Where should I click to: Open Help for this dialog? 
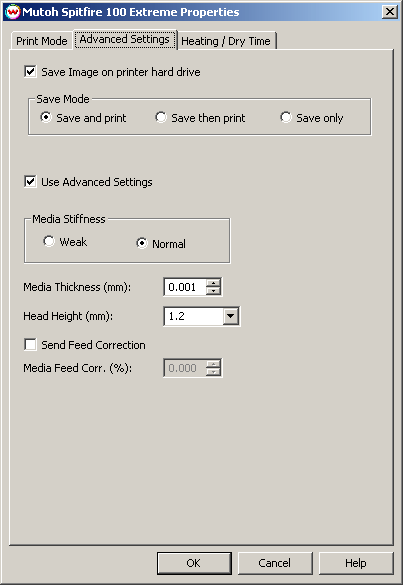click(x=356, y=563)
